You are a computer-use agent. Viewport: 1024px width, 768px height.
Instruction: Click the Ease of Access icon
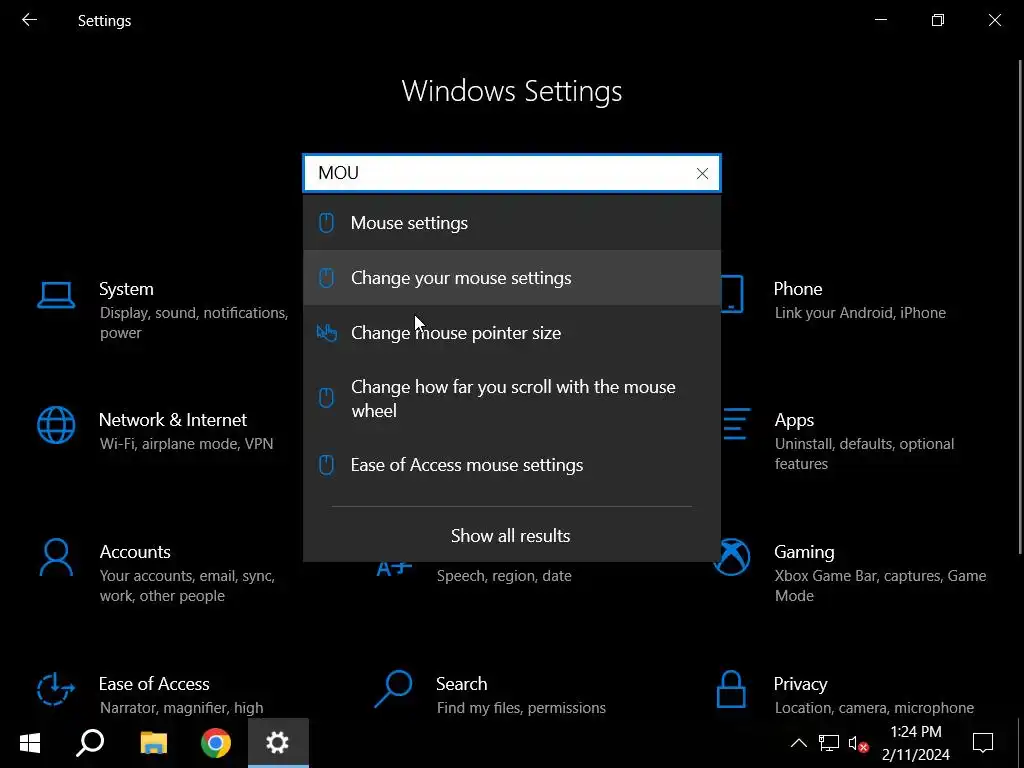(56, 689)
